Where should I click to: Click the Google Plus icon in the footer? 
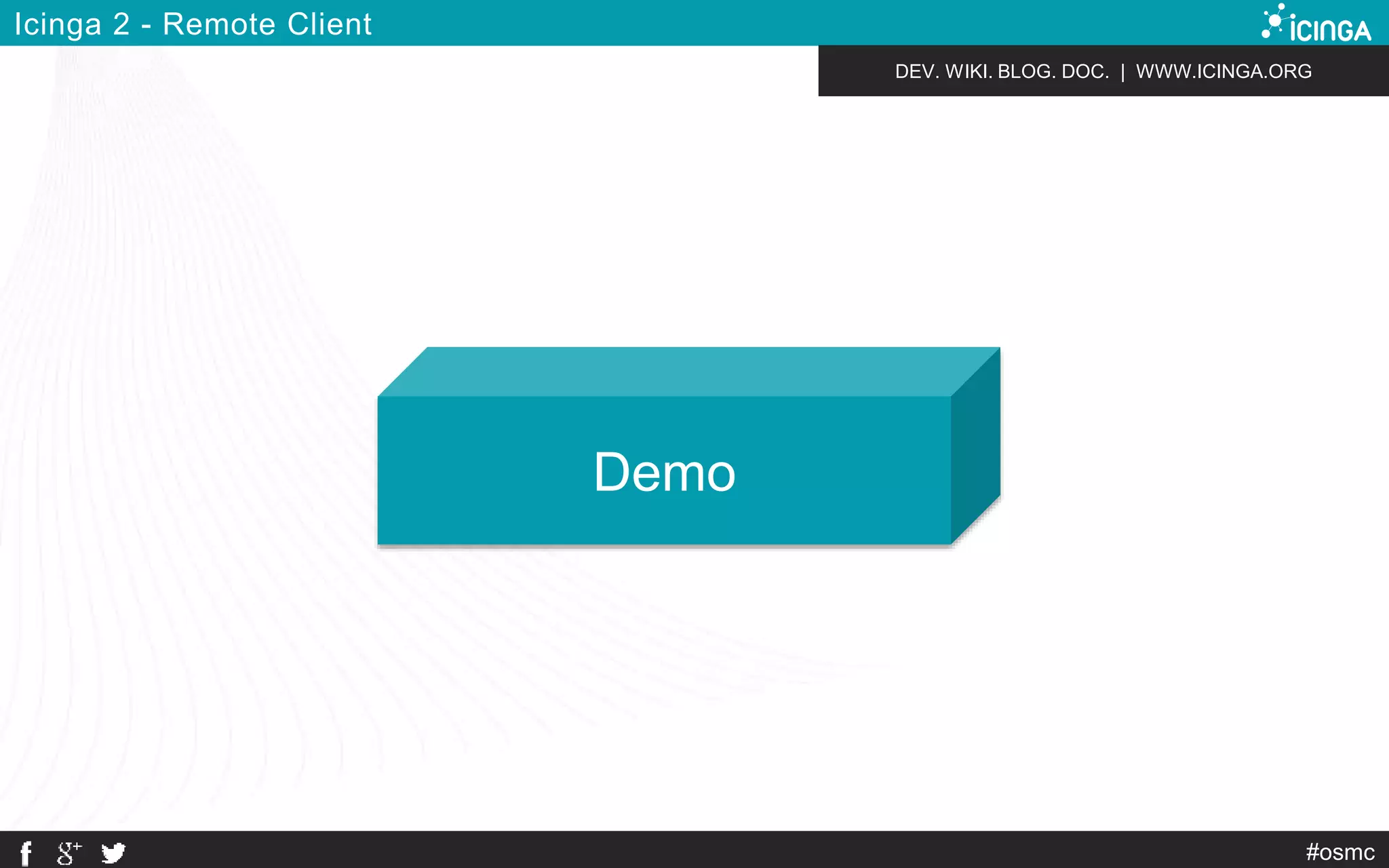(69, 853)
